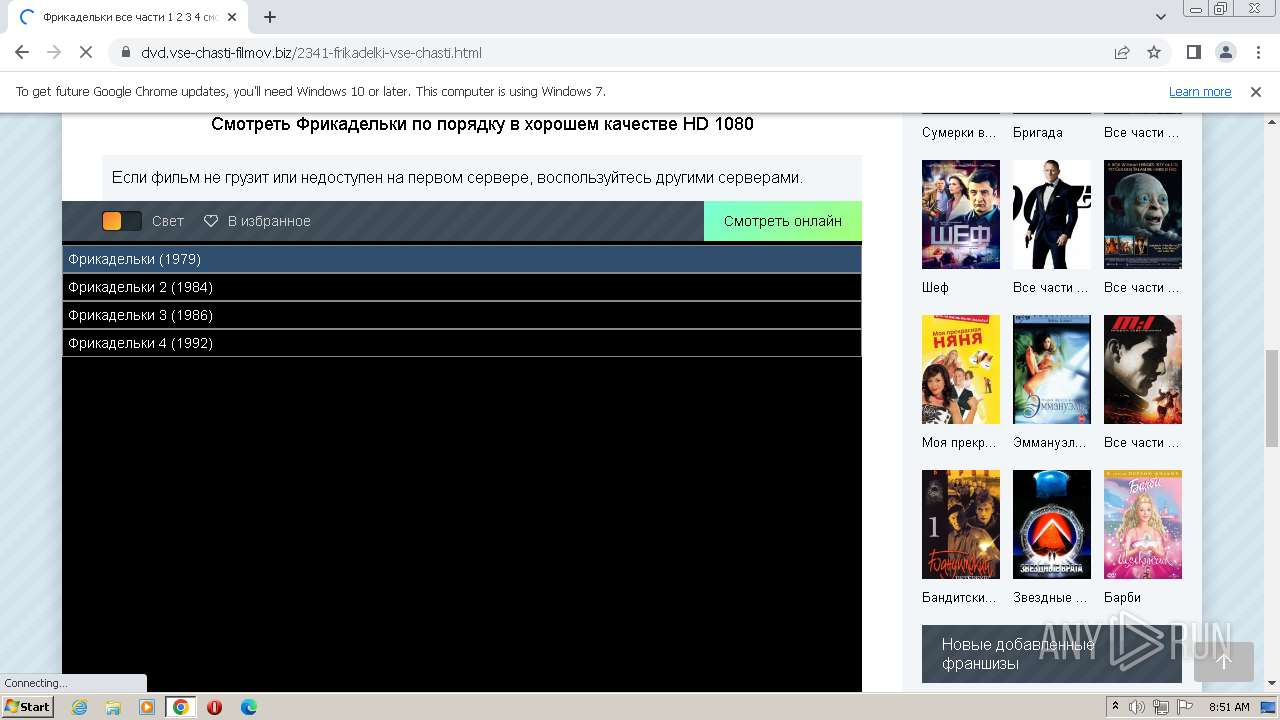This screenshot has width=1280, height=720.
Task: Open the Моя прекрасная няня poster
Action: click(x=961, y=369)
